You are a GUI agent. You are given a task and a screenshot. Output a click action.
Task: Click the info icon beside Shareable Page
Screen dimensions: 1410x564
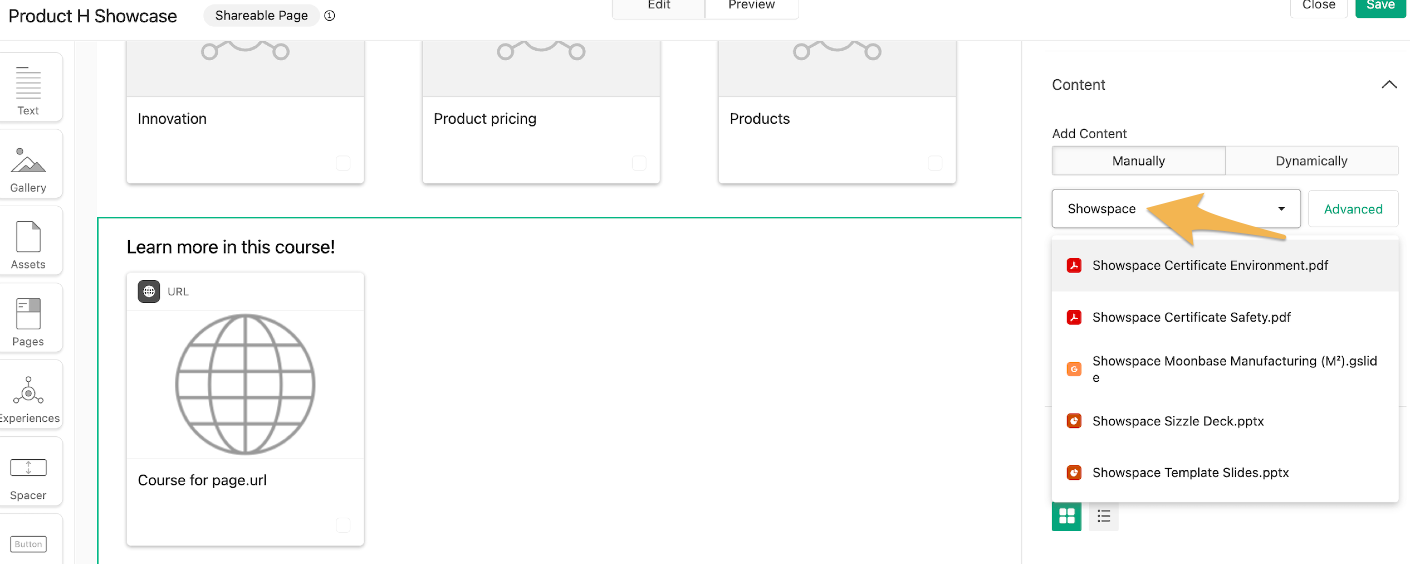(x=330, y=16)
